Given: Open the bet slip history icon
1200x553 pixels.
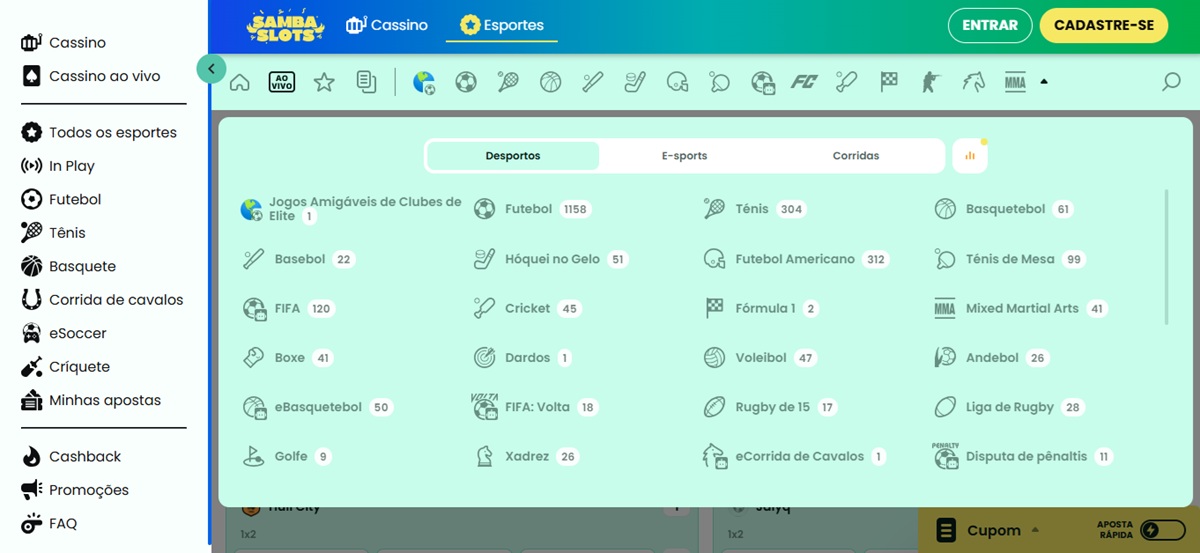Looking at the screenshot, I should click(x=366, y=82).
